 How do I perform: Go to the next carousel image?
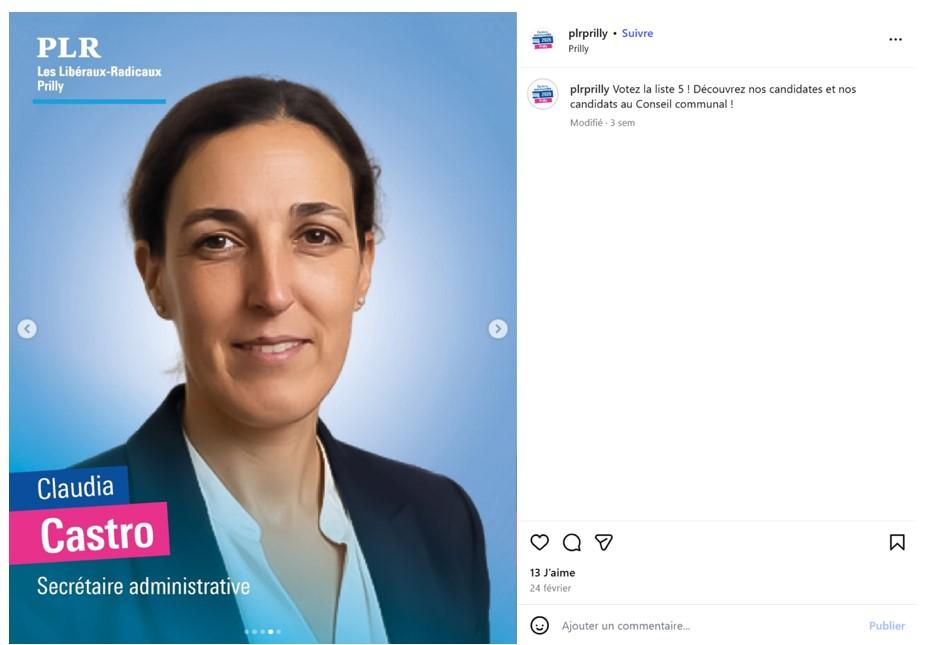pyautogui.click(x=498, y=329)
